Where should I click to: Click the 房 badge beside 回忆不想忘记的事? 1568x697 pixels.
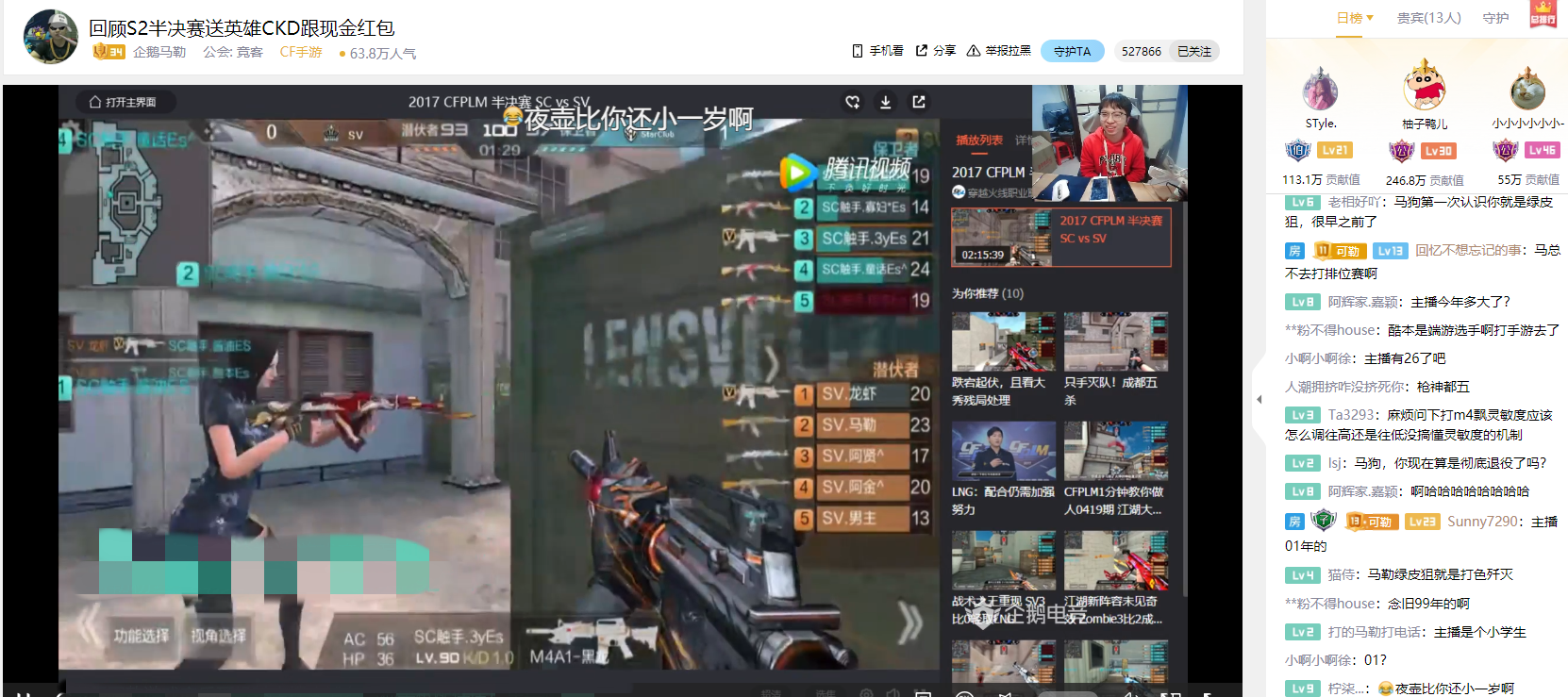click(x=1294, y=251)
